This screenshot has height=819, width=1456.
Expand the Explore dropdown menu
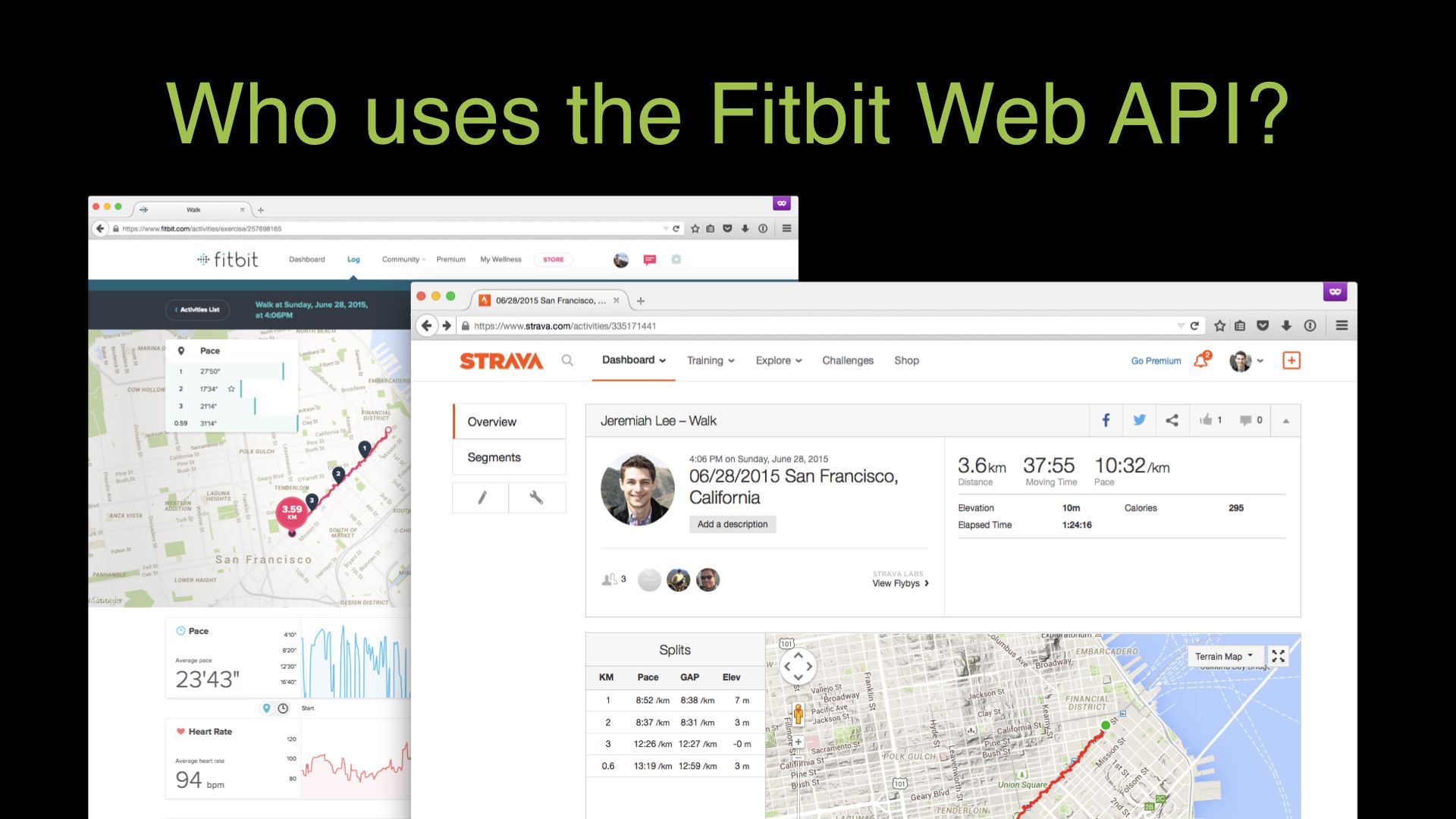pyautogui.click(x=779, y=360)
